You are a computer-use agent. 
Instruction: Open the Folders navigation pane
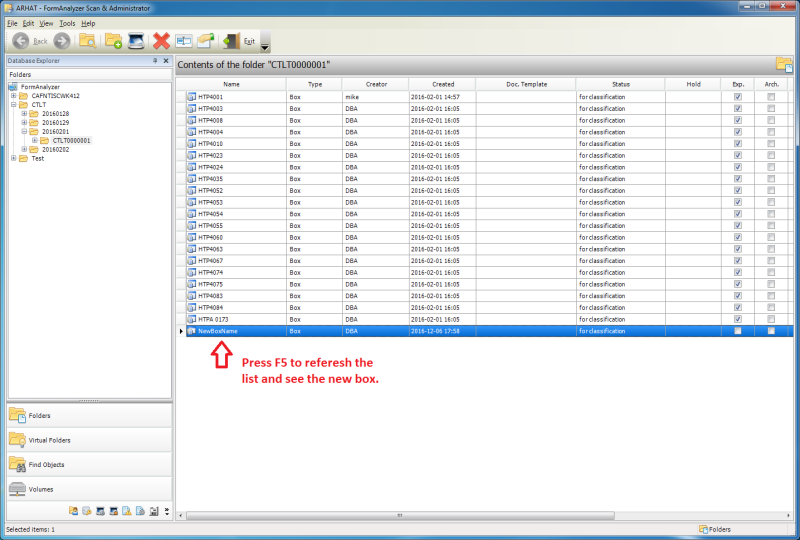[x=90, y=415]
